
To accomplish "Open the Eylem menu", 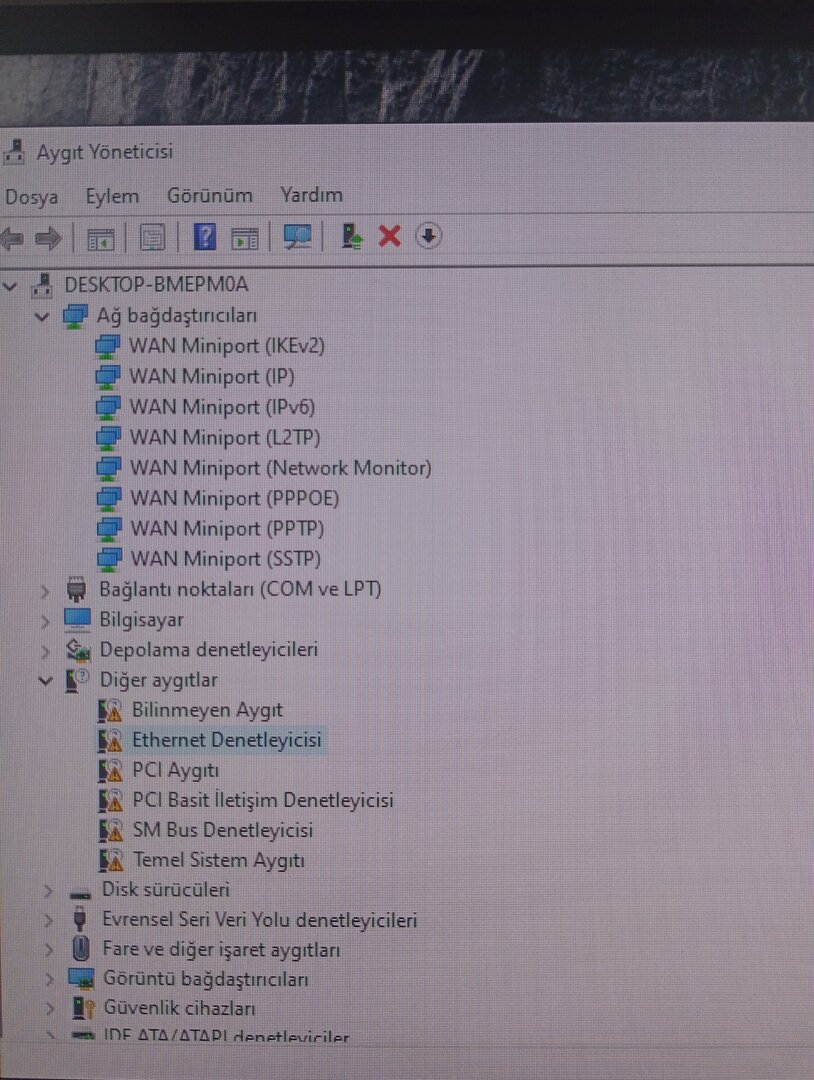I will [112, 196].
